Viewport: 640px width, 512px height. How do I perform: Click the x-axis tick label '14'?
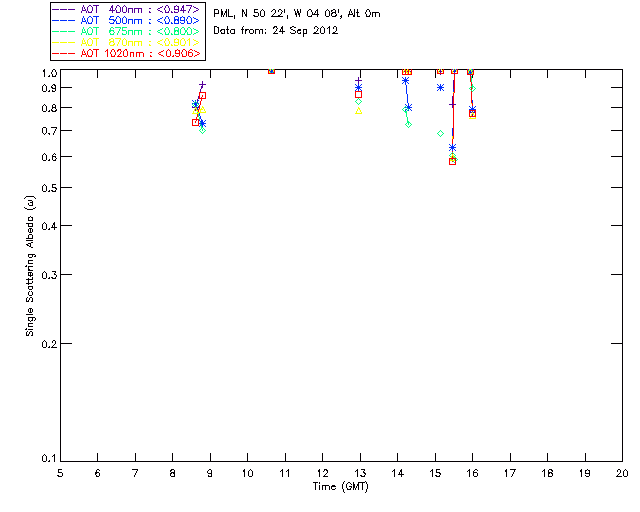(398, 473)
